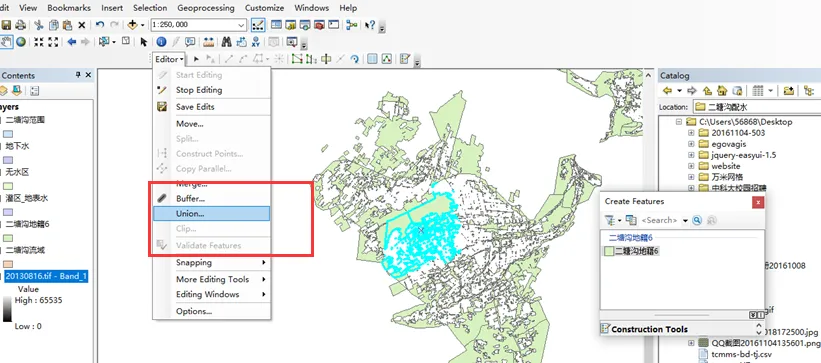Click Options... in Editor menu
Image resolution: width=821 pixels, height=363 pixels.
pos(212,311)
